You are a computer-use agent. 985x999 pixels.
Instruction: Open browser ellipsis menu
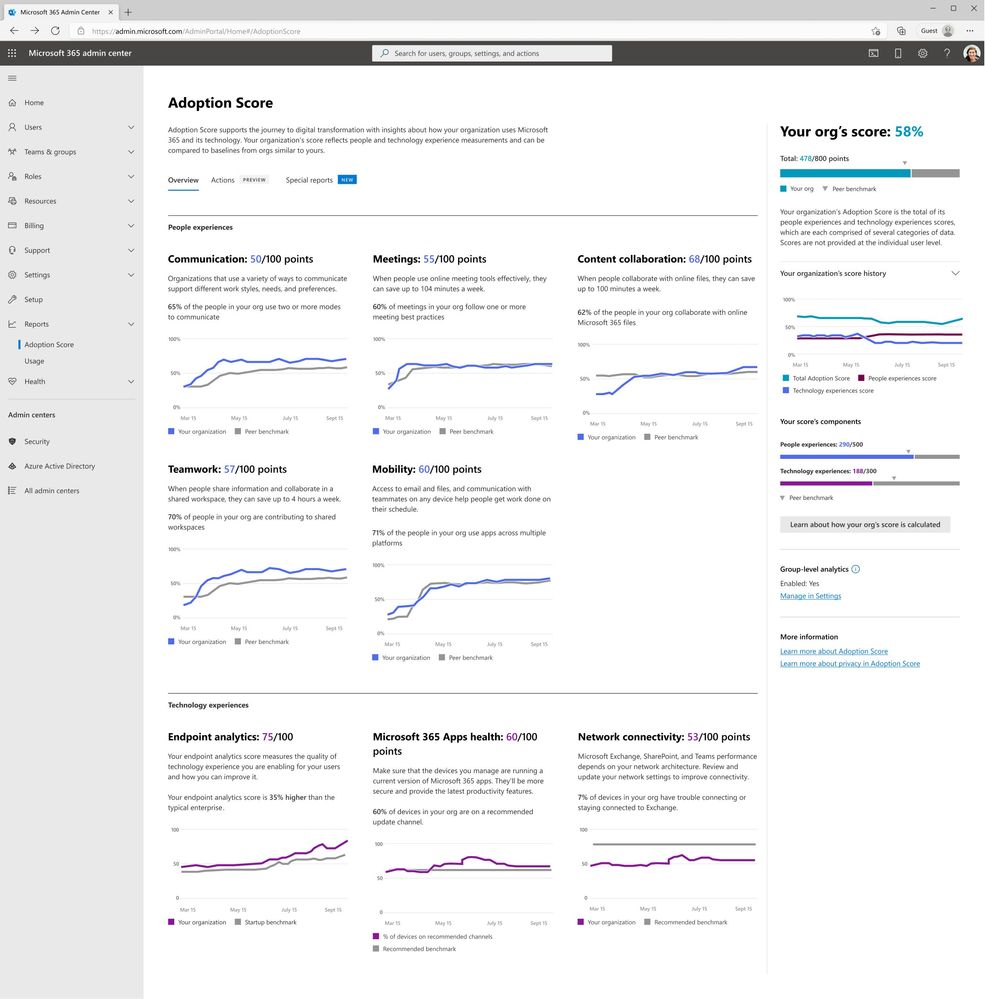[x=970, y=31]
